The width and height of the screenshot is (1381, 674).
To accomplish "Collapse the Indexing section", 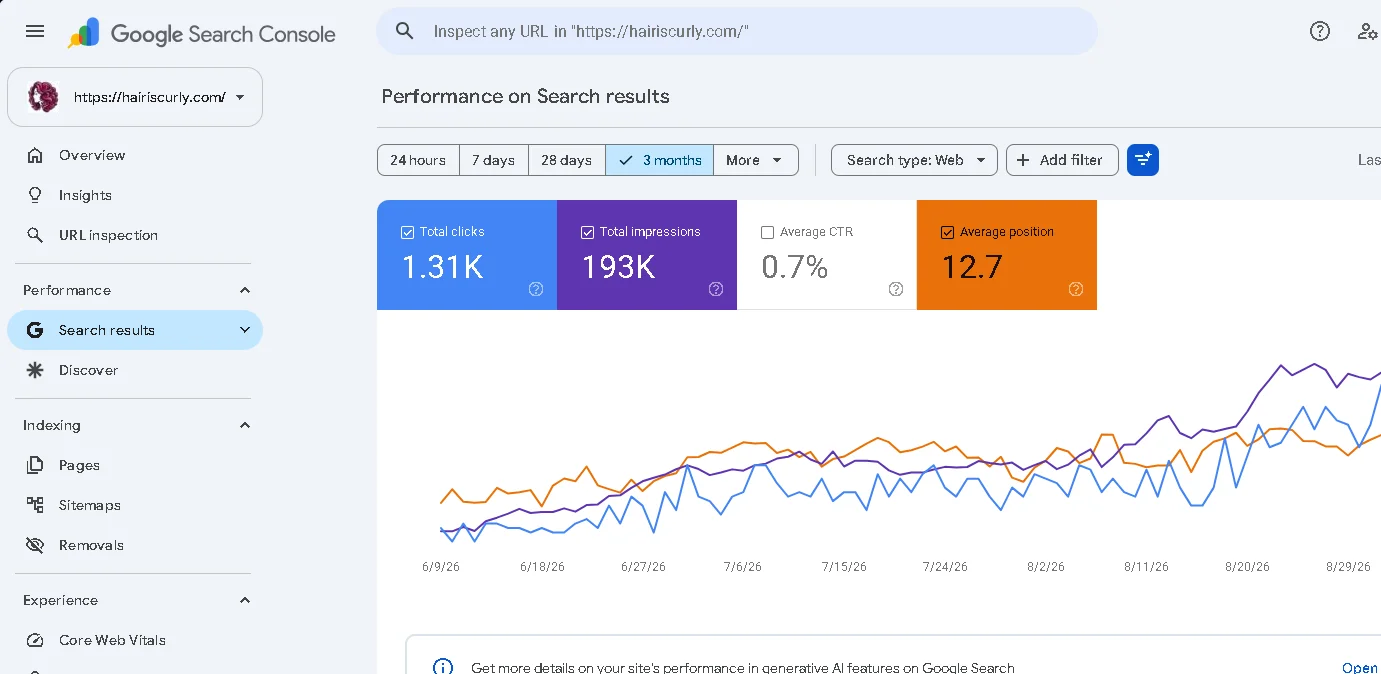I will pyautogui.click(x=245, y=425).
